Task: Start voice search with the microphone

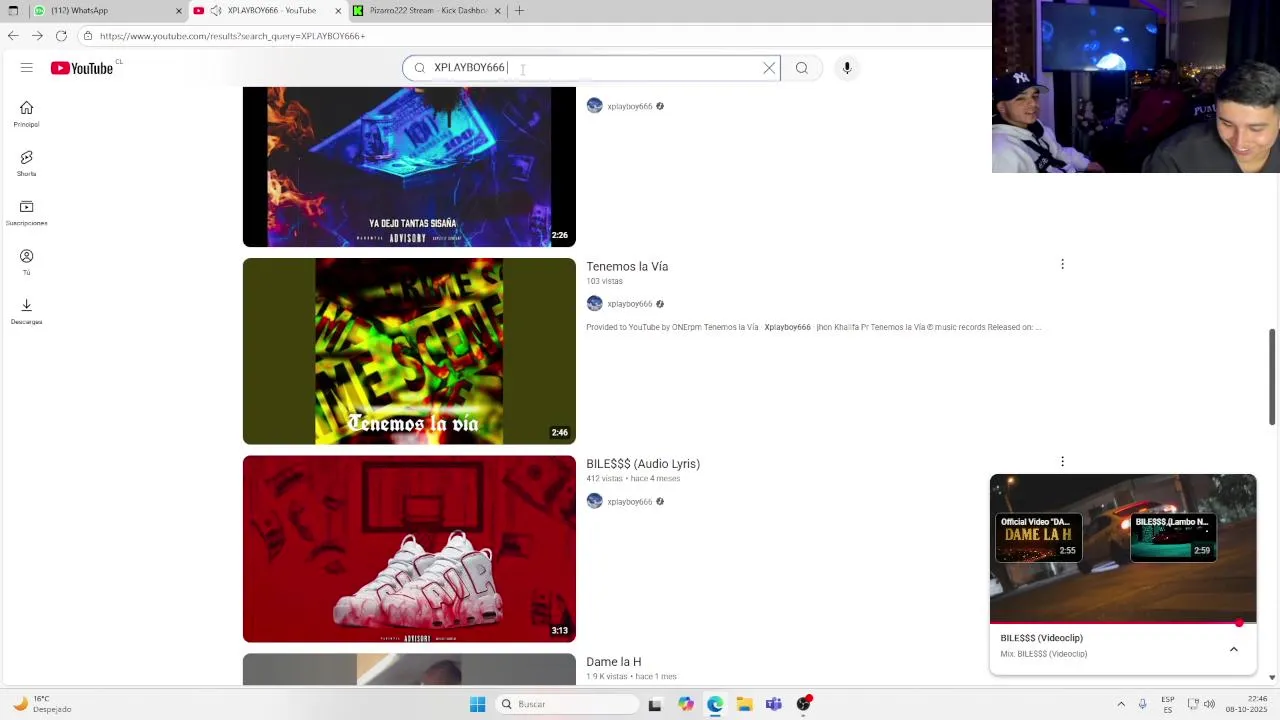Action: click(847, 68)
